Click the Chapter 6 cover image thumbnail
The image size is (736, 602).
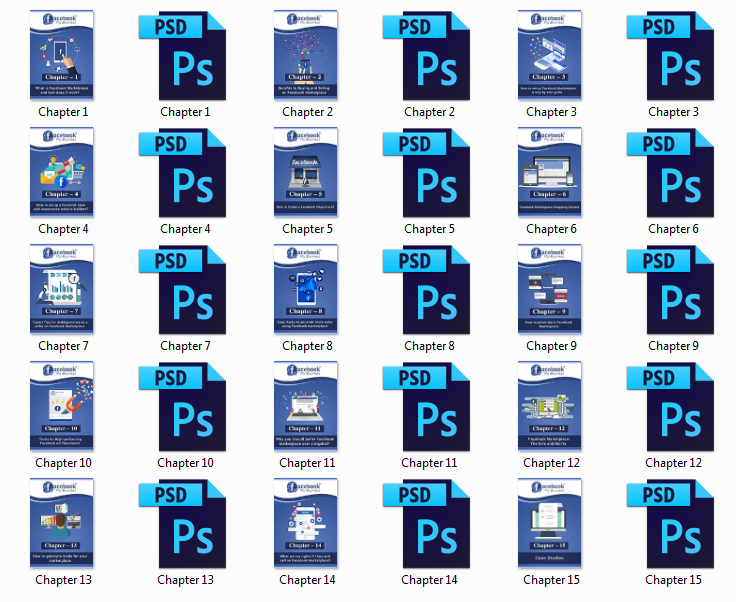(550, 172)
